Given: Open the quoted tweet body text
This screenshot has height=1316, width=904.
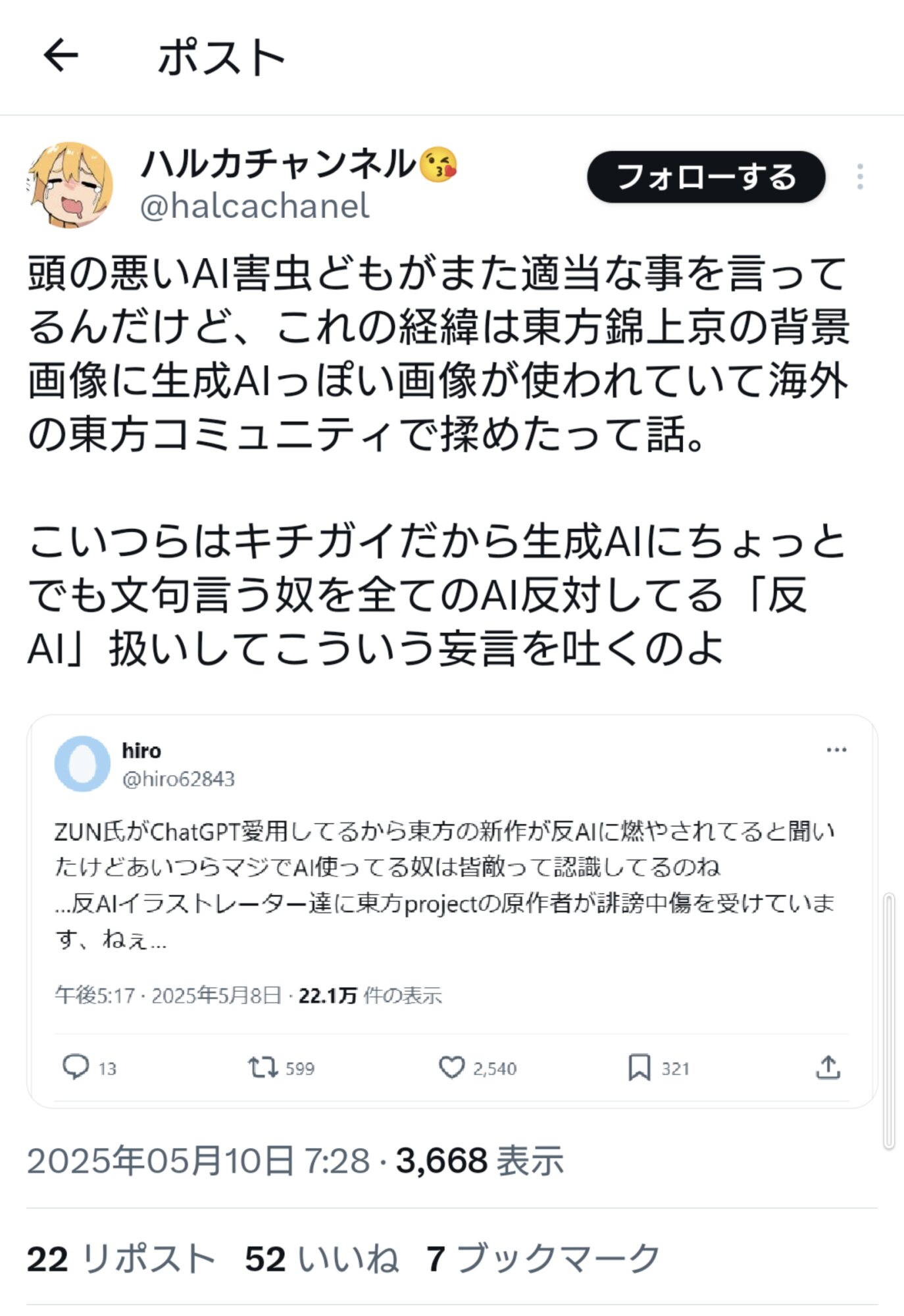Looking at the screenshot, I should click(x=445, y=885).
